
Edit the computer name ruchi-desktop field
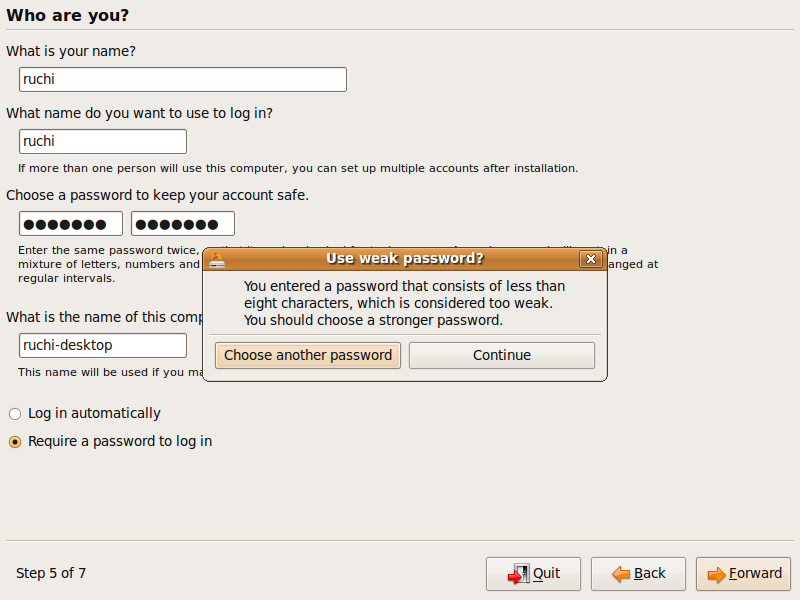pos(103,346)
